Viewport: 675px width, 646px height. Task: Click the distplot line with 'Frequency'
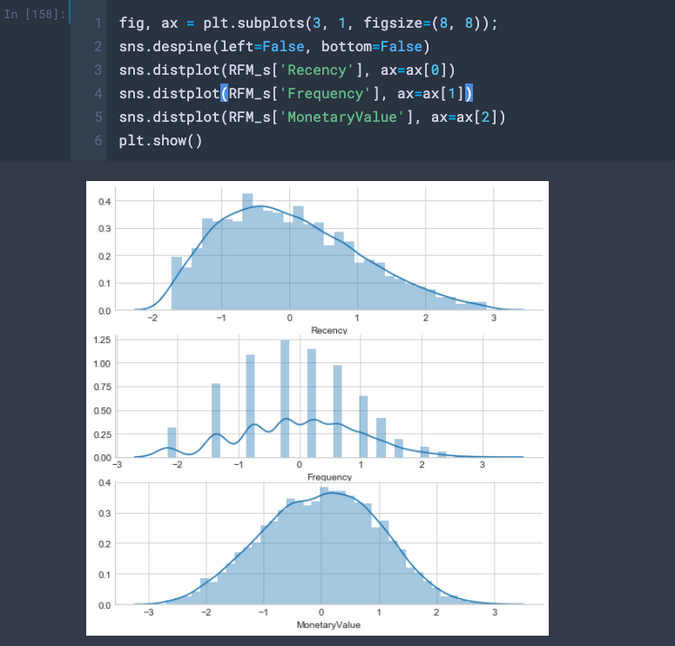[x=296, y=93]
